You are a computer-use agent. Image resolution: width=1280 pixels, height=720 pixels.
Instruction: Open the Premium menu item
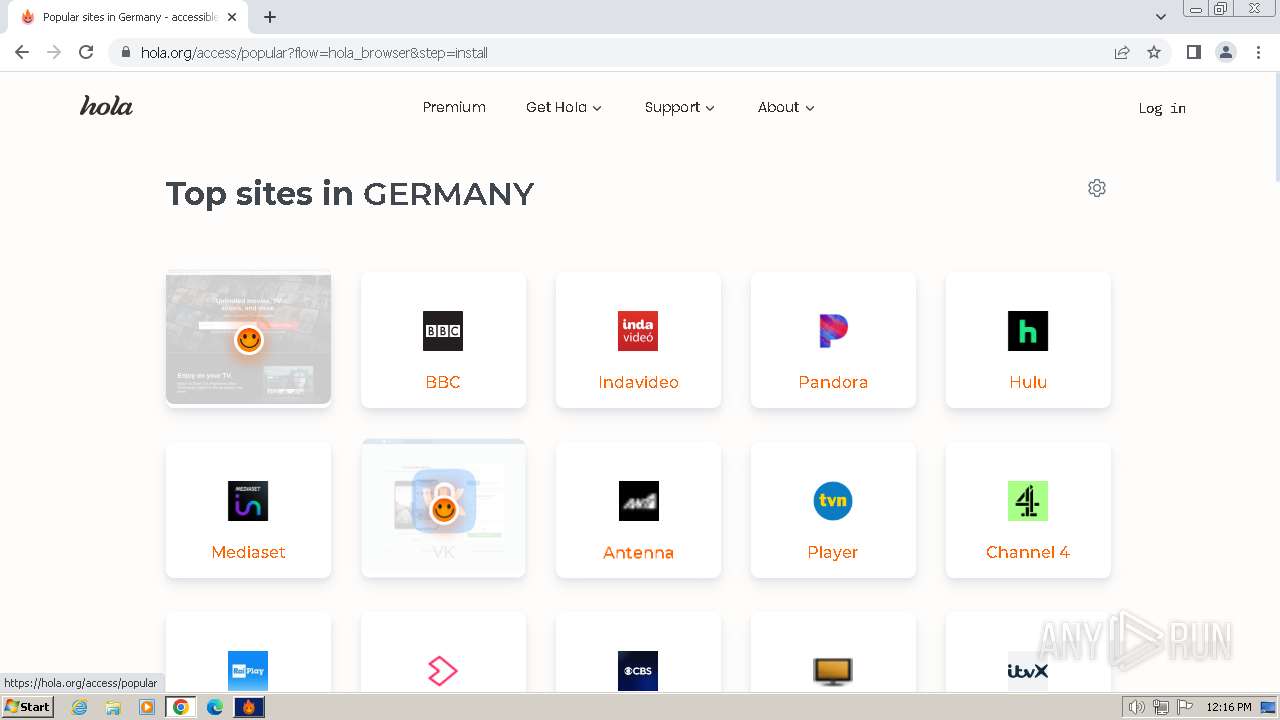point(454,107)
